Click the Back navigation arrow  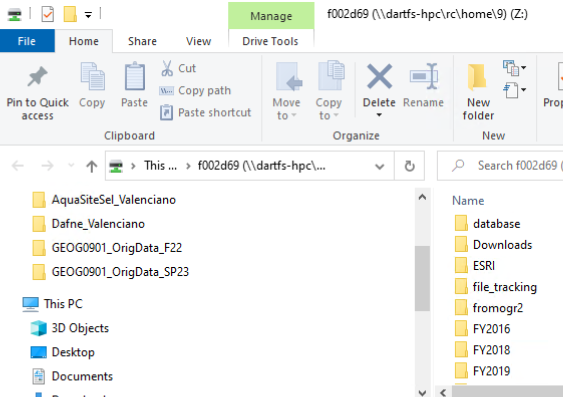18,166
